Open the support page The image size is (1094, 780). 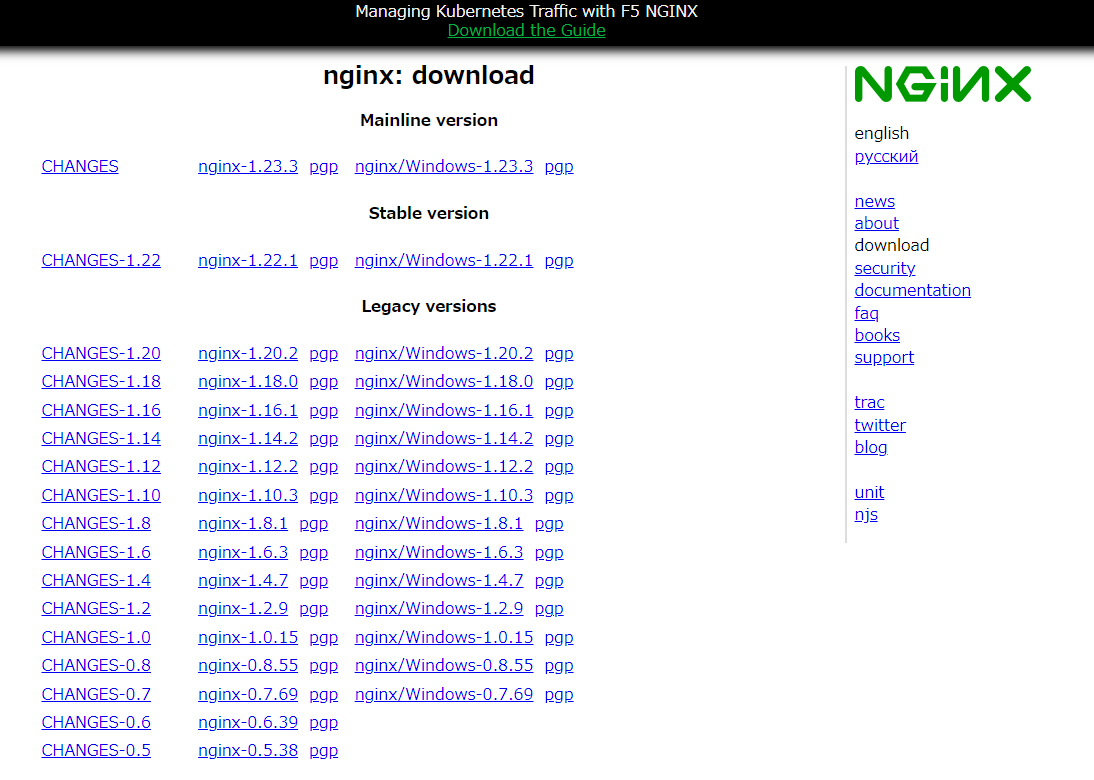click(x=884, y=358)
